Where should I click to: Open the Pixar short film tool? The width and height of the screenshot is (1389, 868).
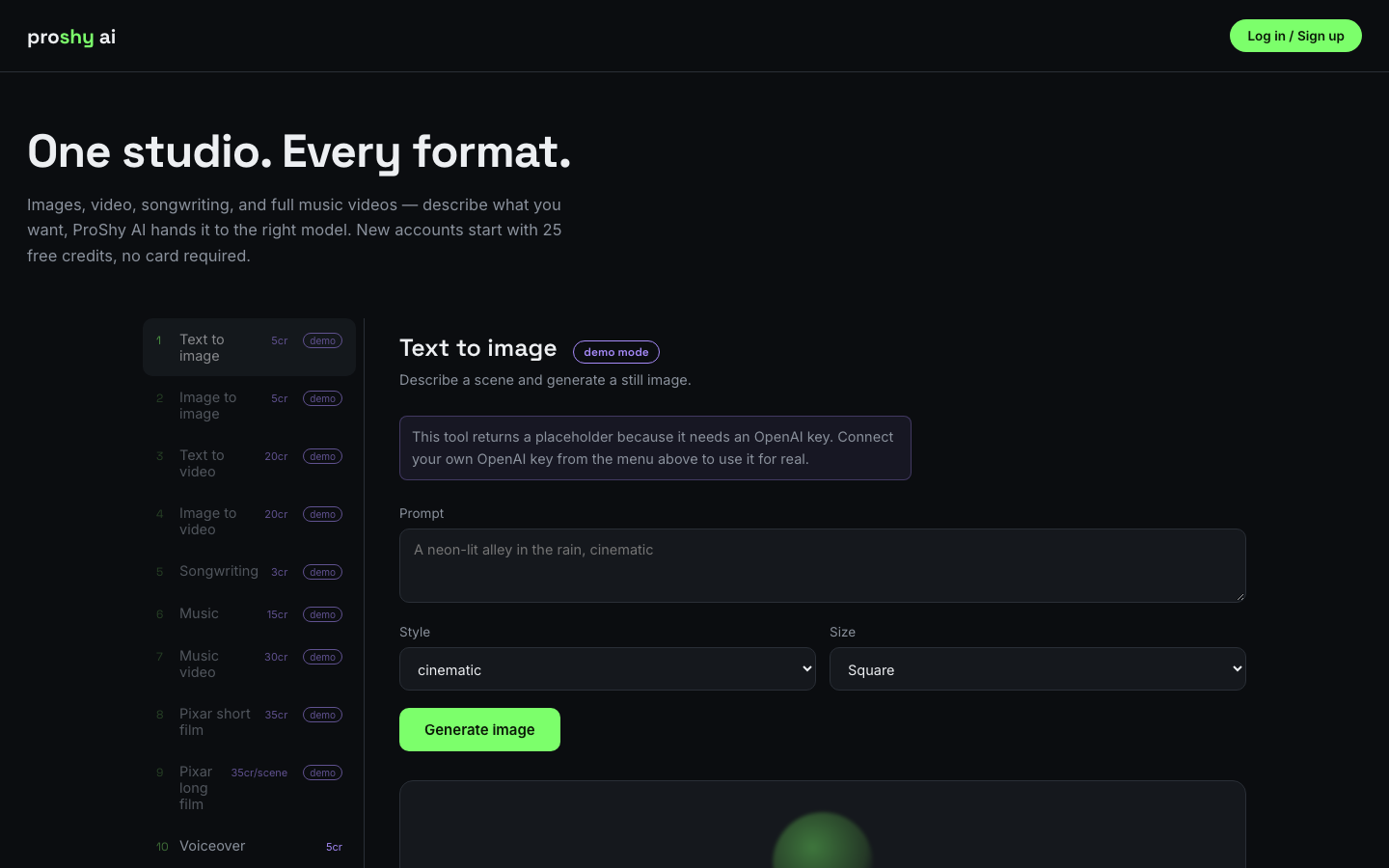click(249, 721)
